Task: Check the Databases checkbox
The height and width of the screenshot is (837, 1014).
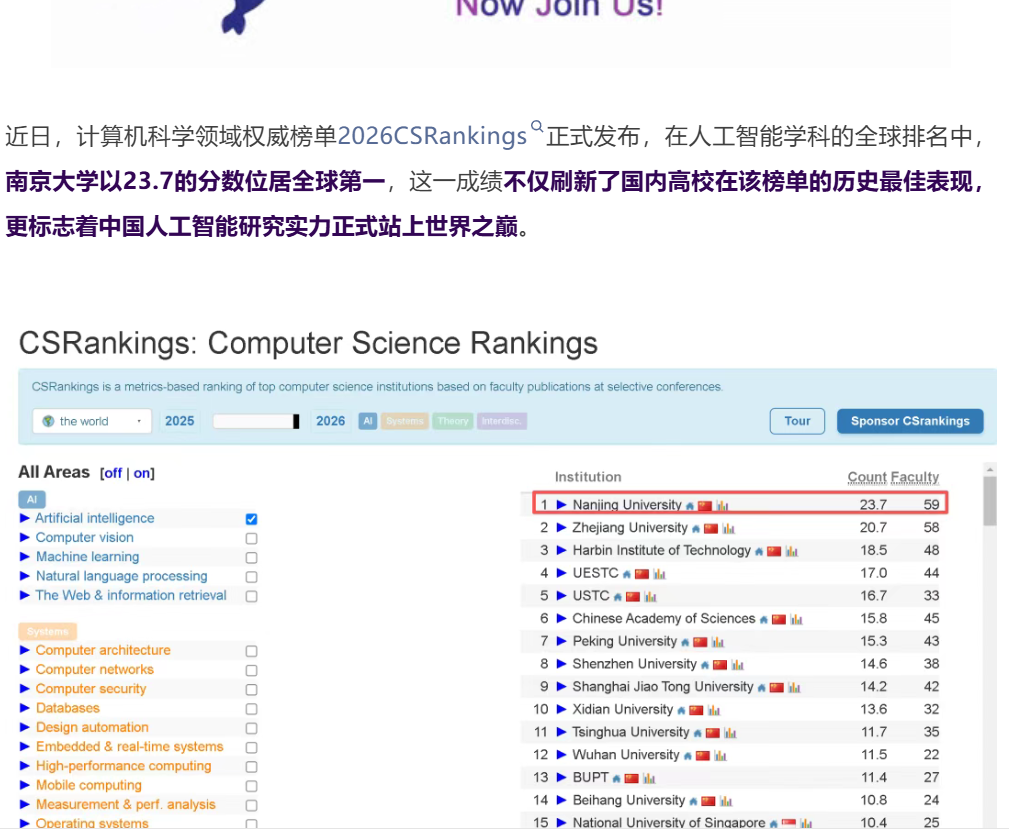Action: tap(252, 709)
